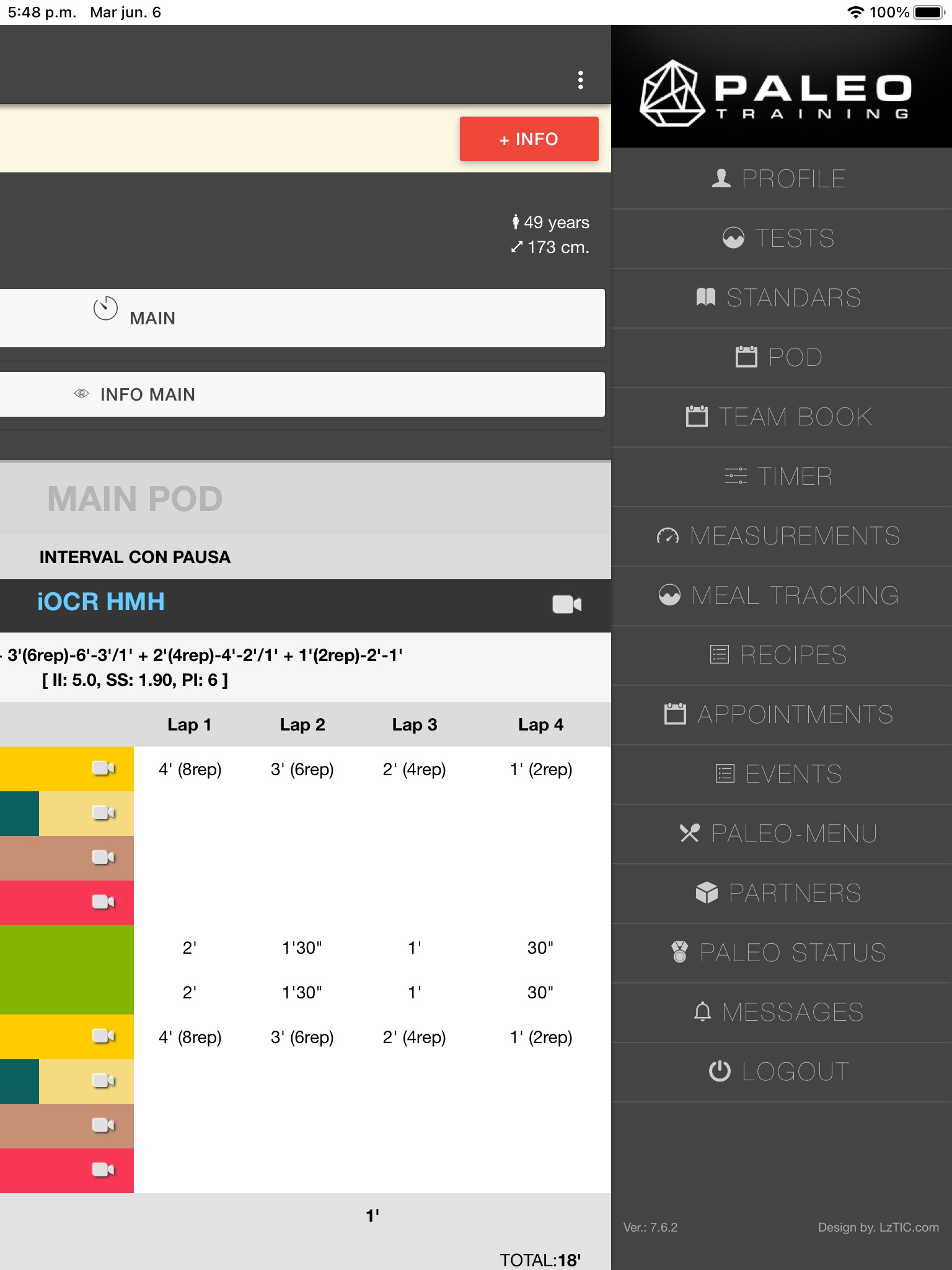
Task: Click the Design by LzTIC.com link
Action: pos(878,1227)
